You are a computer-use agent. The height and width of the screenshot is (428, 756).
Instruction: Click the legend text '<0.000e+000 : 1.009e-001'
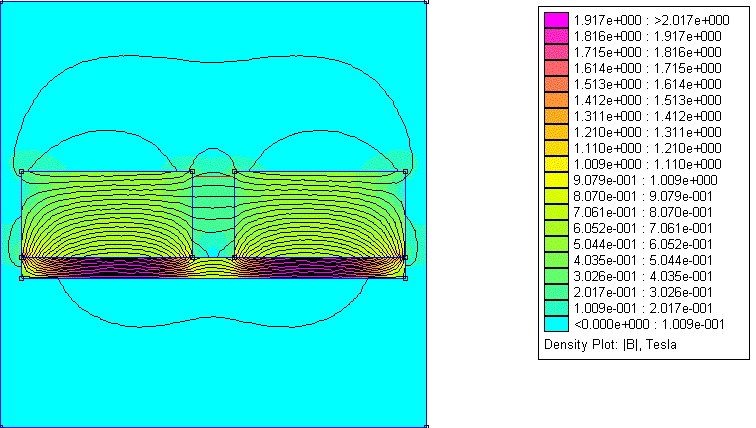(x=649, y=324)
